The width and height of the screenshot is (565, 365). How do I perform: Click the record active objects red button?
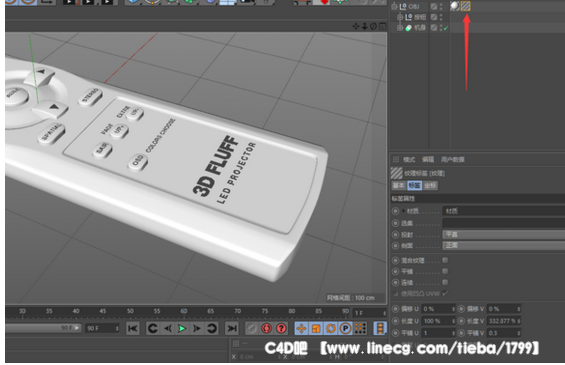pyautogui.click(x=266, y=329)
